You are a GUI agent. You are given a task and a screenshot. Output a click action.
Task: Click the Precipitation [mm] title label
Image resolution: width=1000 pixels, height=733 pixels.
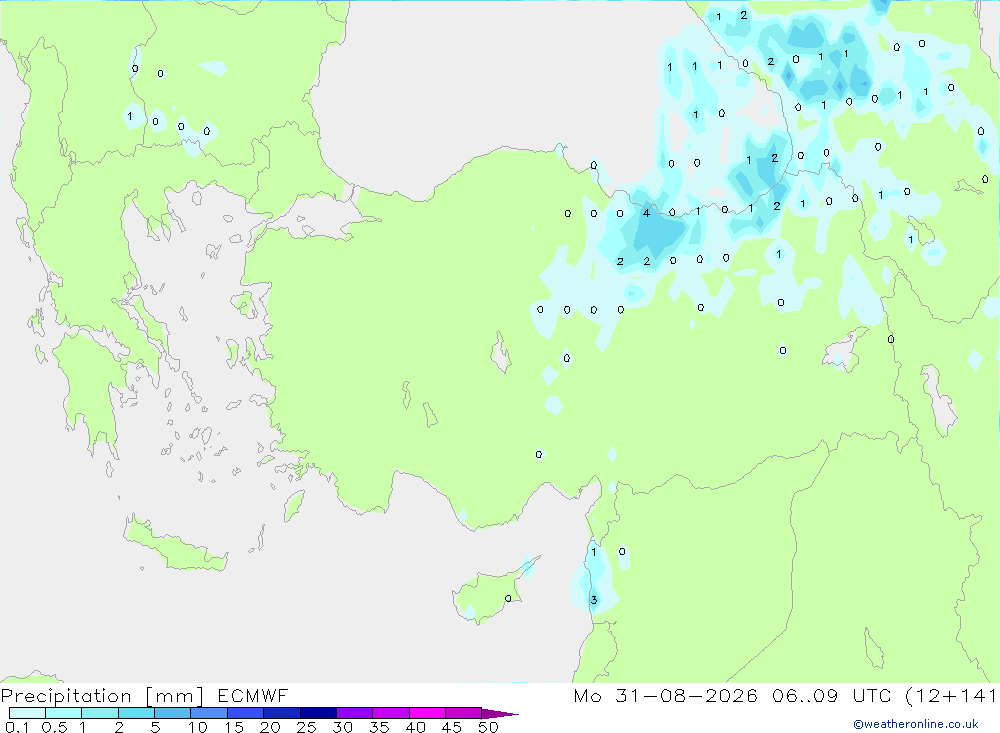[102, 695]
